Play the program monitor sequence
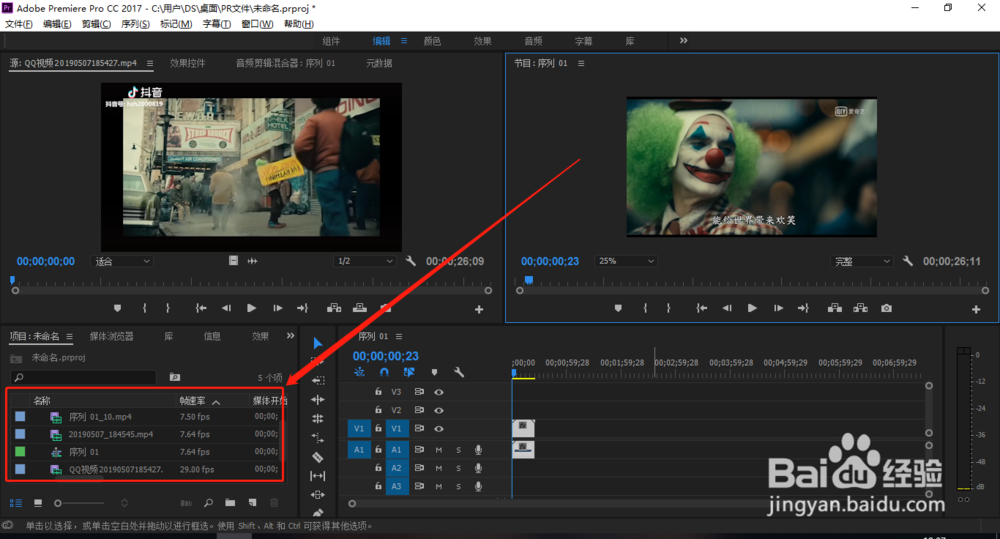The image size is (1000, 539). point(753,308)
